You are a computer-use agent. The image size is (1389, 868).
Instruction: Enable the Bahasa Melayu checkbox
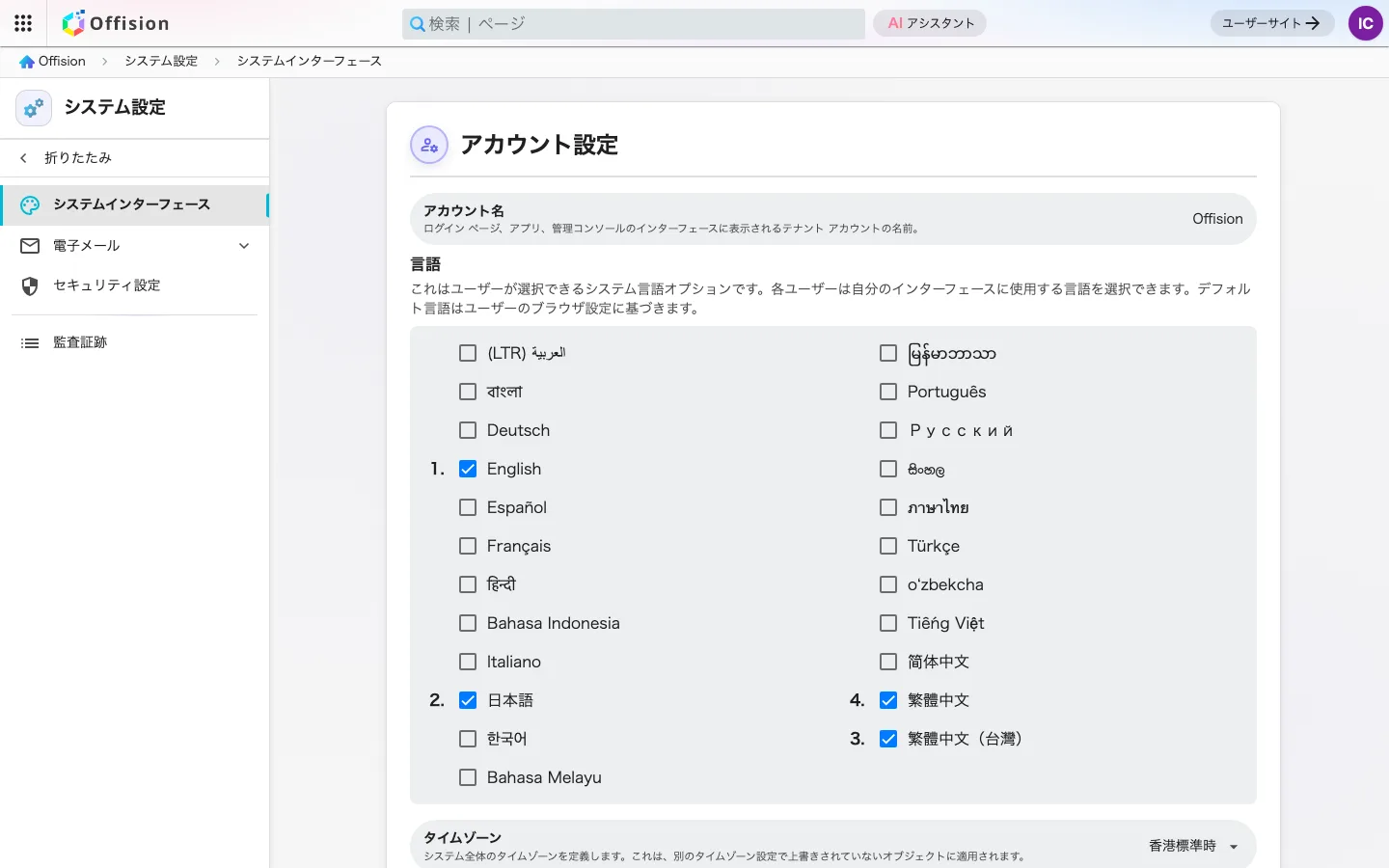468,777
